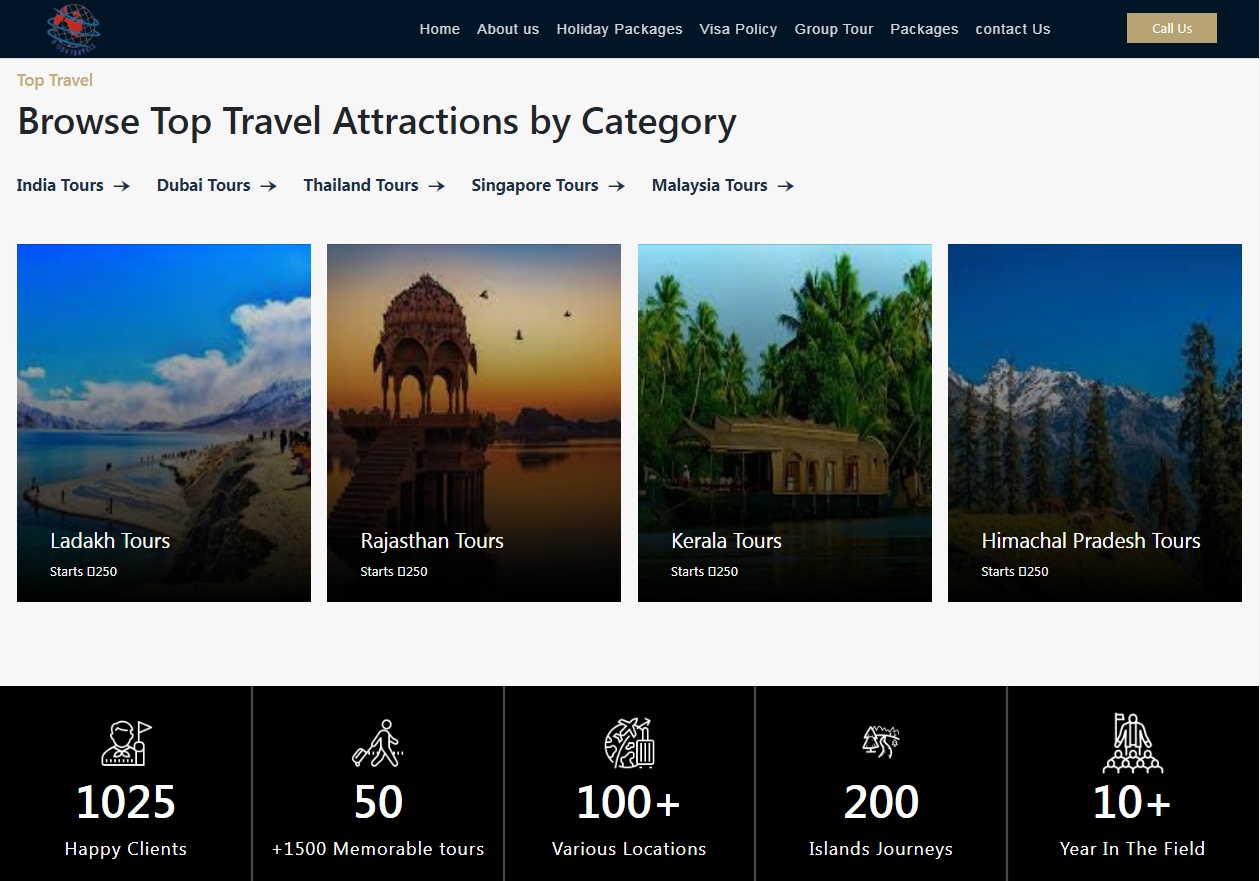Navigate to the Group Tour page
Screen dimensions: 1260x881
tap(834, 29)
